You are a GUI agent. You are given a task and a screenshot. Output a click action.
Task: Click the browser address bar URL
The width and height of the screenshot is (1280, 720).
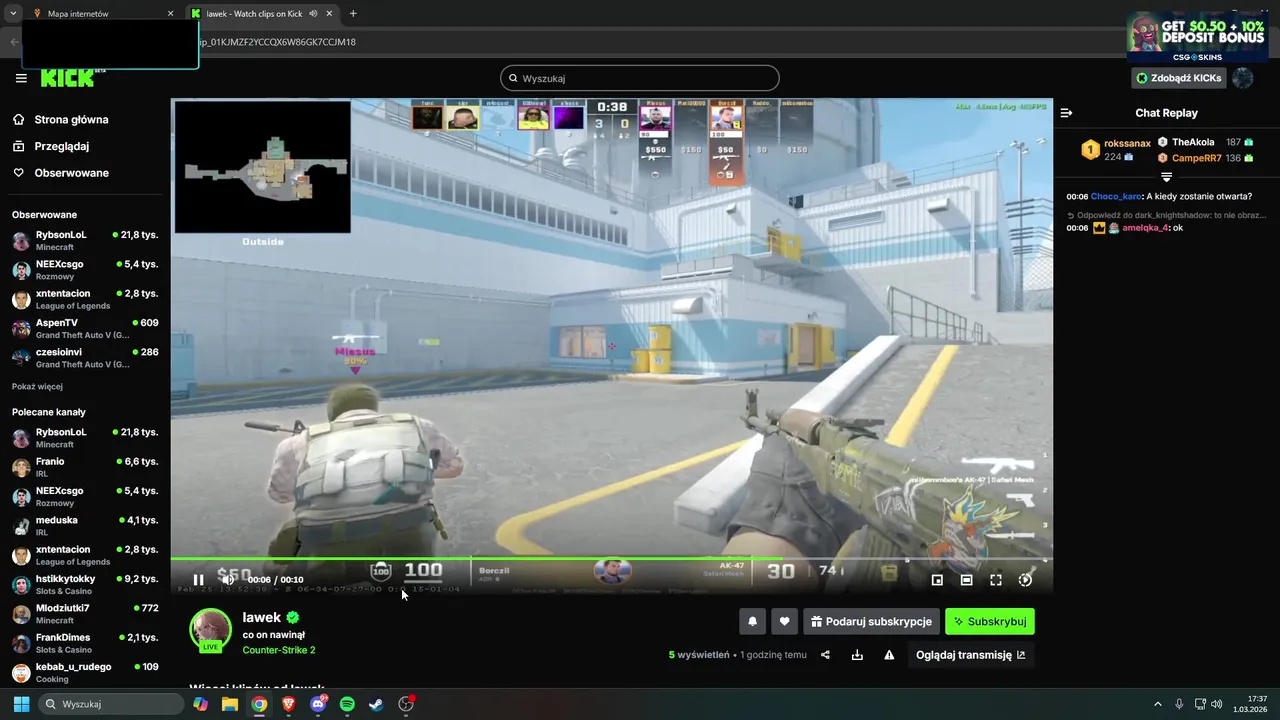click(x=277, y=42)
